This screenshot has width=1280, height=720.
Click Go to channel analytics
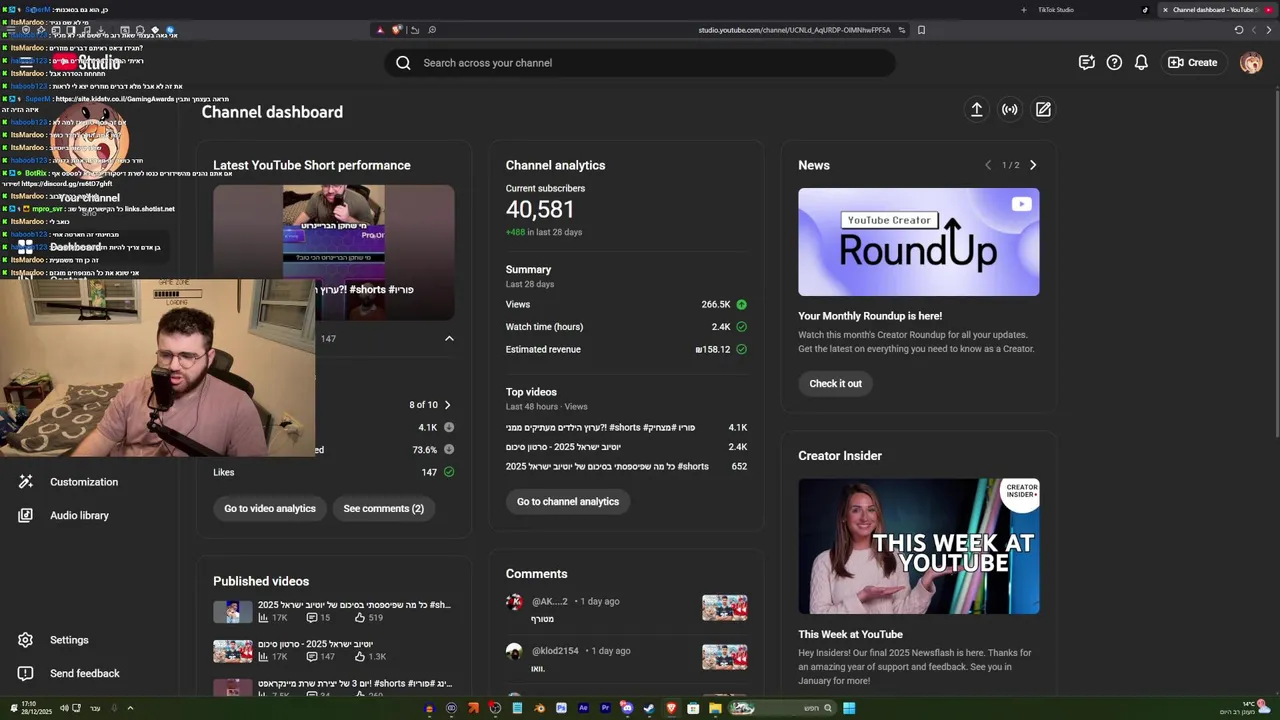[x=568, y=502]
